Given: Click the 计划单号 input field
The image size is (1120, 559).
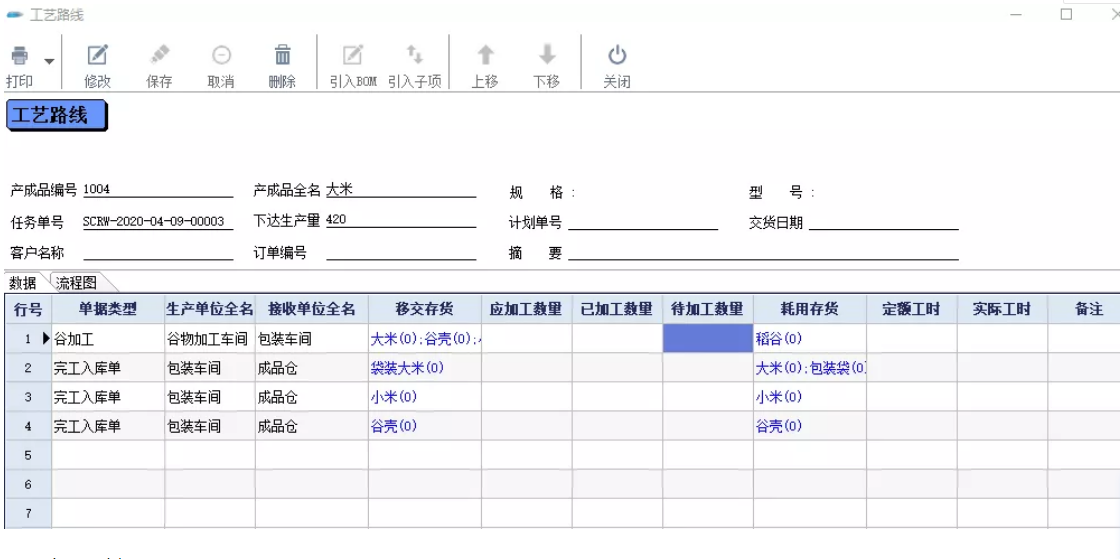Looking at the screenshot, I should (x=643, y=223).
